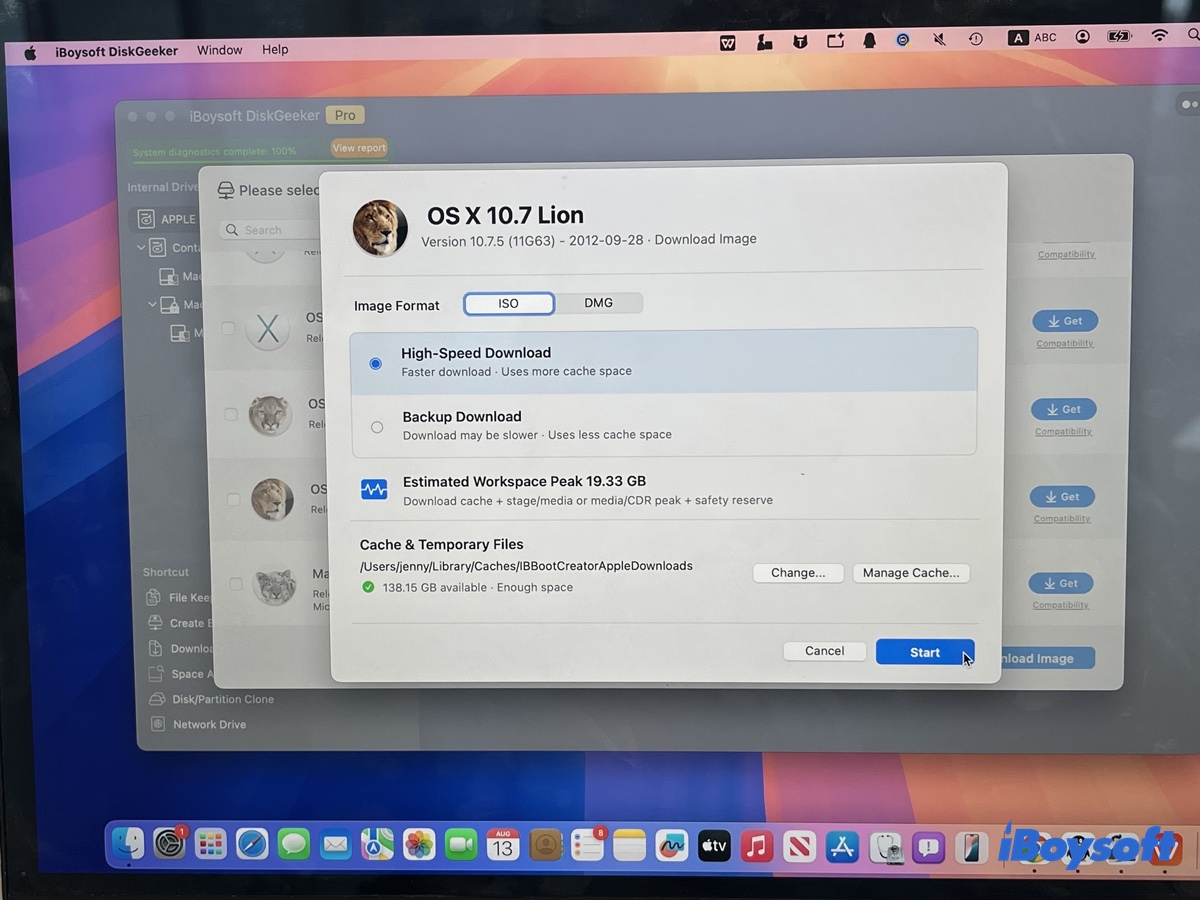Open Calendar showing Aug 13 in Dock

pos(502,846)
